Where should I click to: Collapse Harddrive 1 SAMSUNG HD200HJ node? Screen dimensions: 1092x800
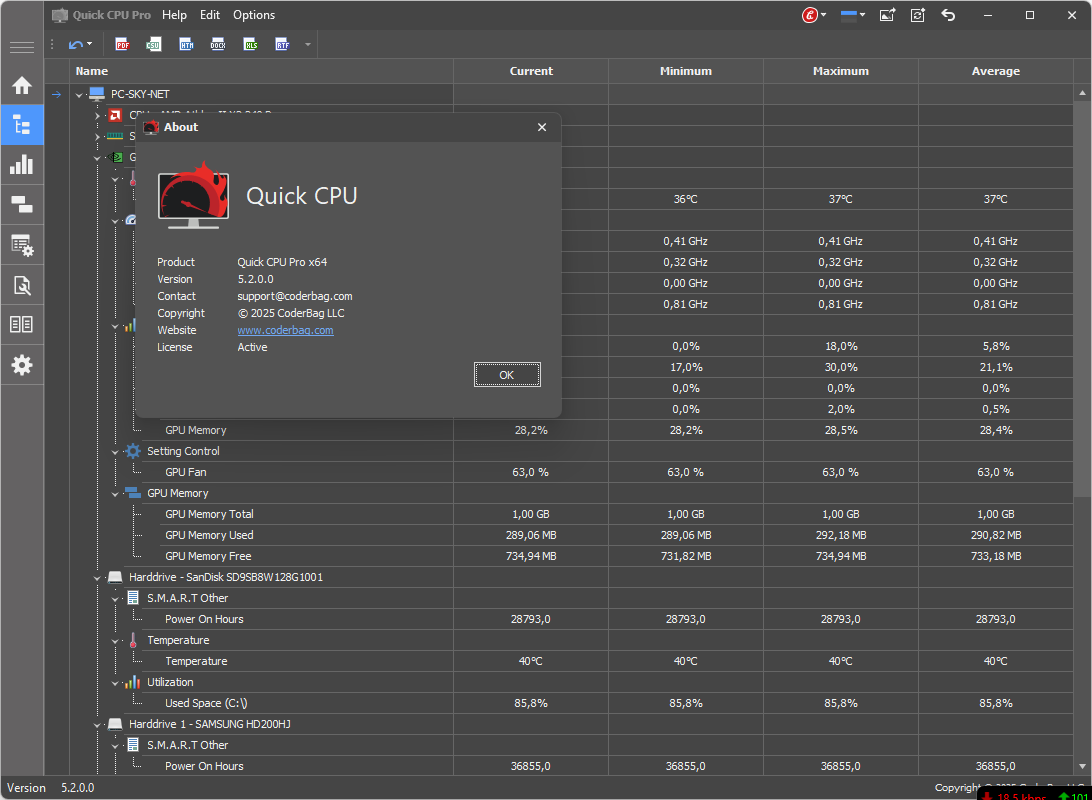point(98,725)
